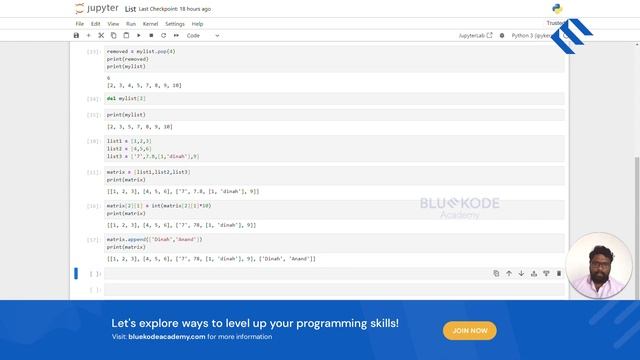Click the cell with matrix[2][1] = int(...)
The height and width of the screenshot is (360, 640).
pyautogui.click(x=334, y=210)
